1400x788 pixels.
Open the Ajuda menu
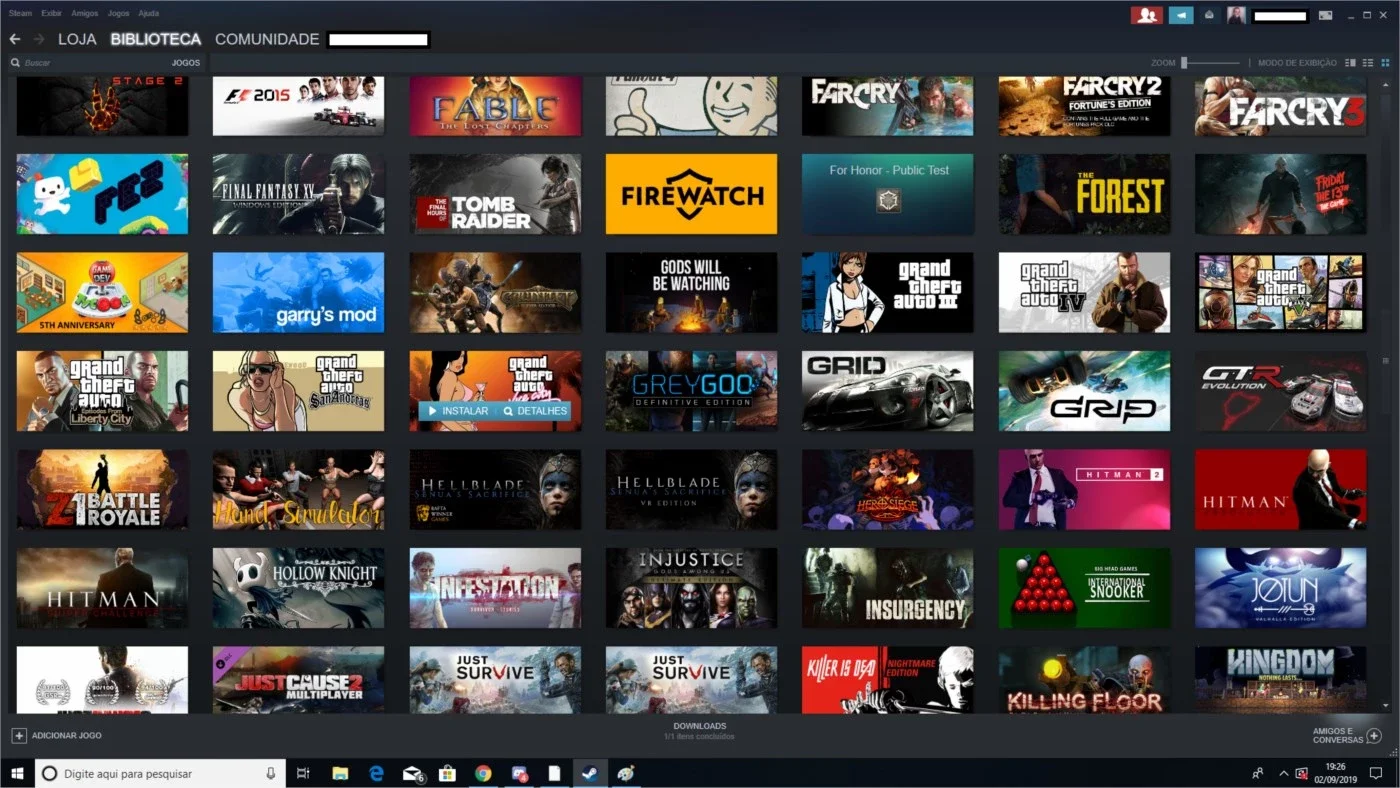(x=148, y=14)
